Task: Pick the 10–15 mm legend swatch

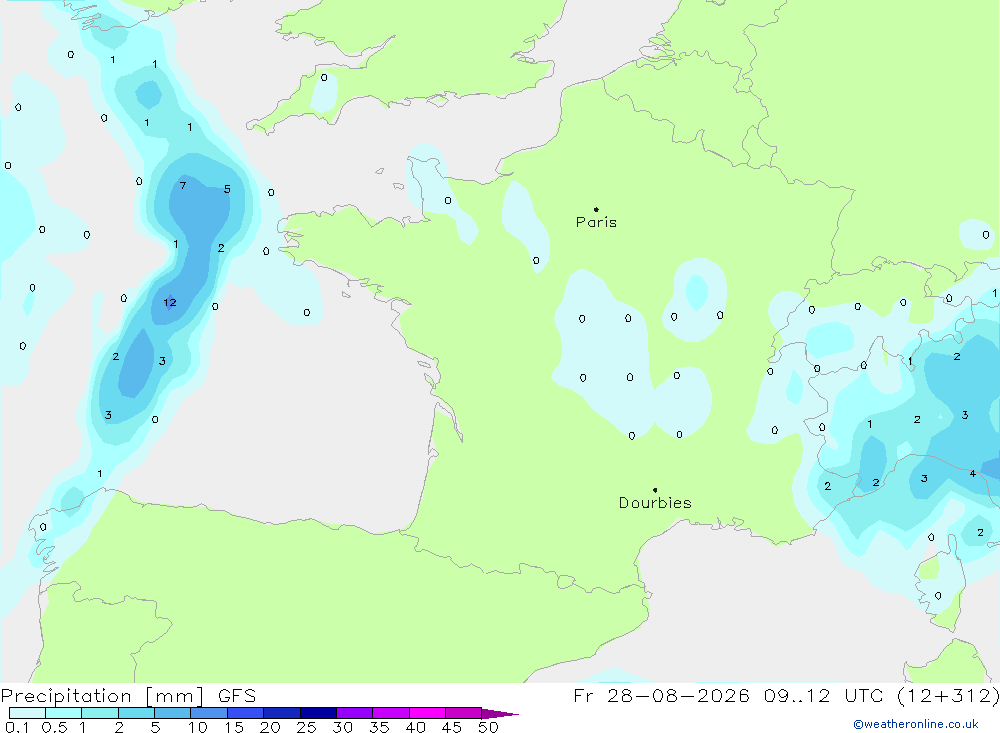Action: point(209,713)
